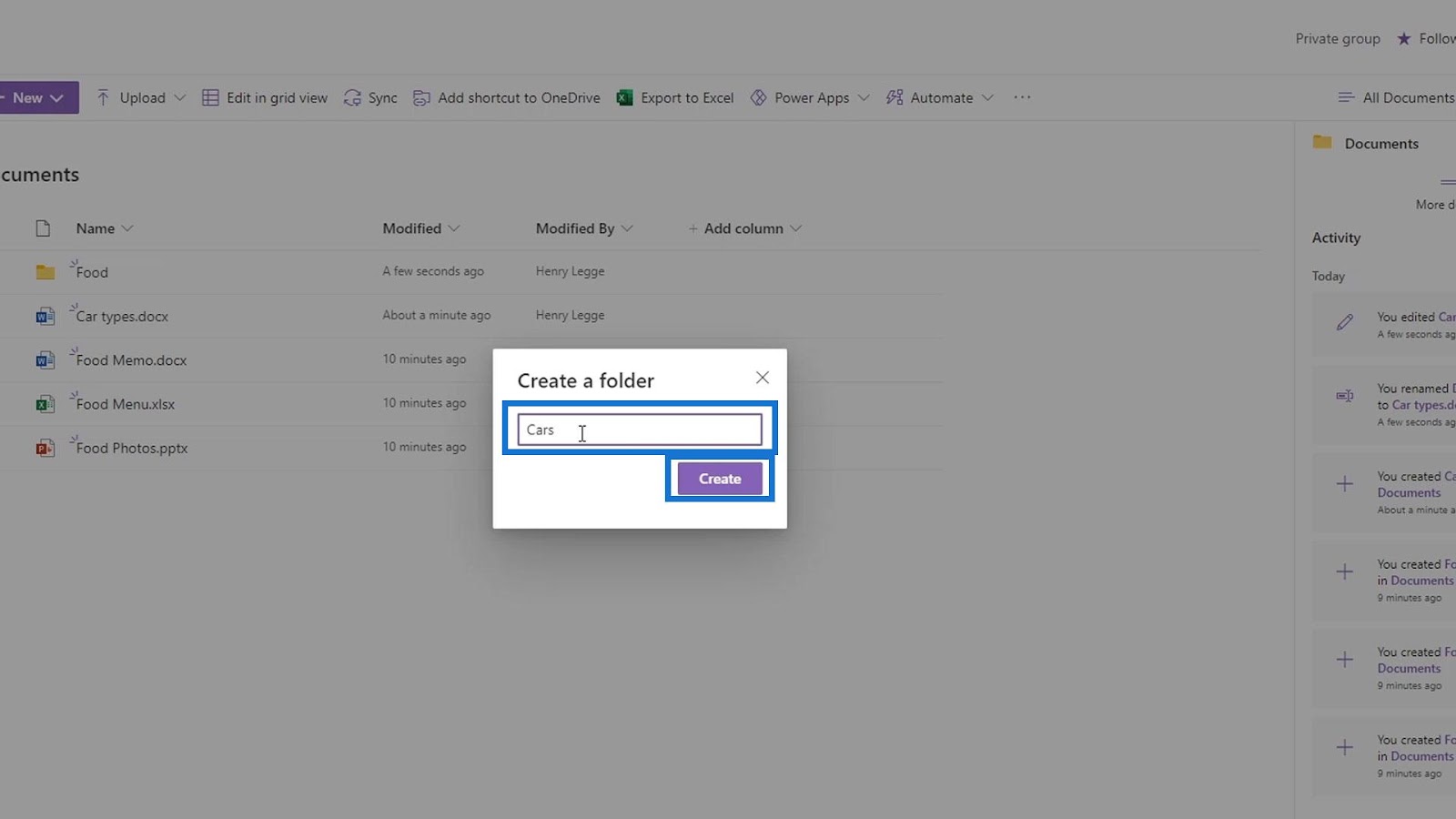Image resolution: width=1456 pixels, height=819 pixels.
Task: Click the folder name input field
Action: pos(640,430)
